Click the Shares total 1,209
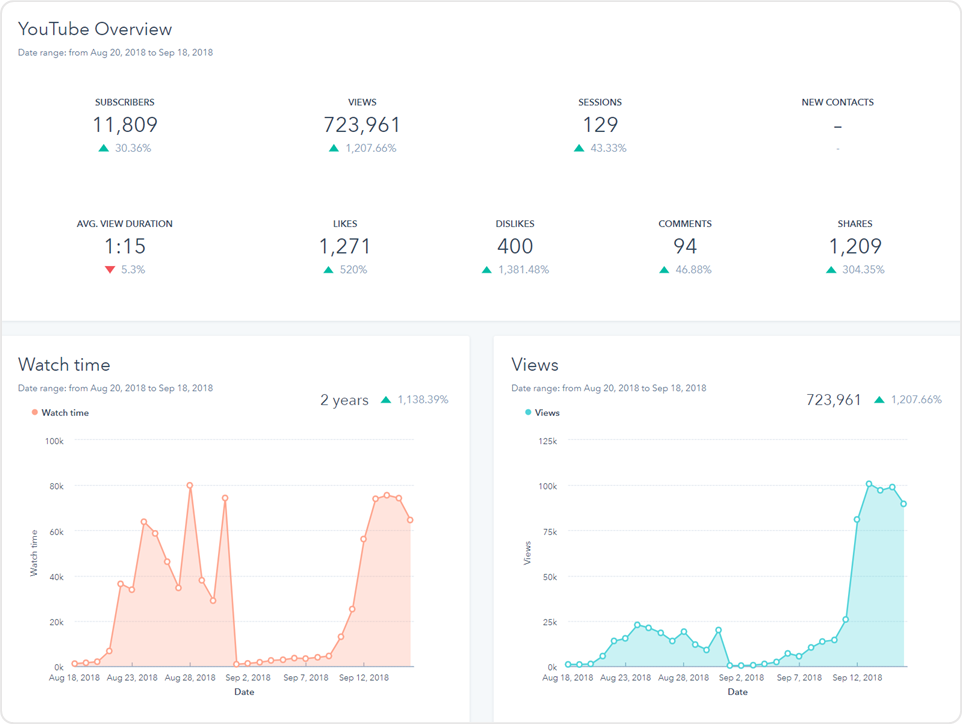The width and height of the screenshot is (962, 724). click(855, 246)
